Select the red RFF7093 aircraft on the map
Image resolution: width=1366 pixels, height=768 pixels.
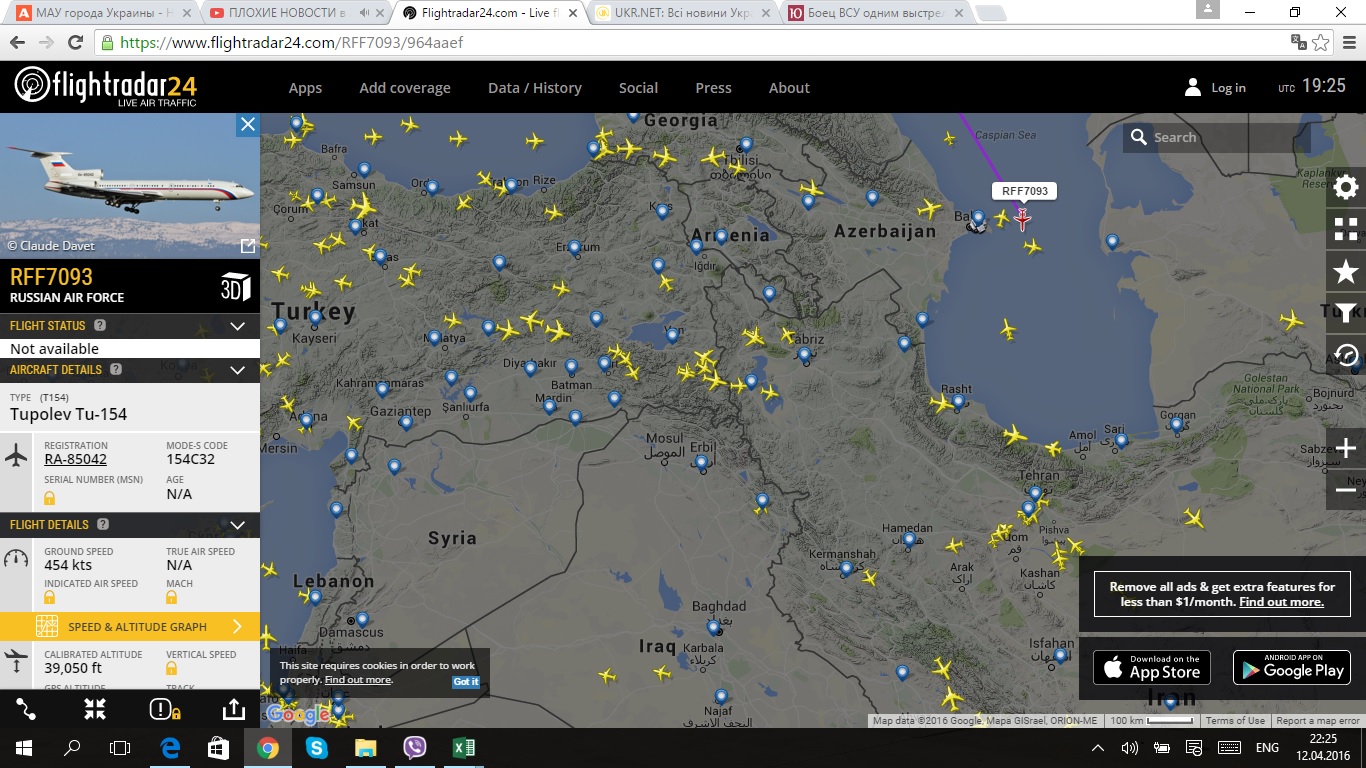point(1022,220)
